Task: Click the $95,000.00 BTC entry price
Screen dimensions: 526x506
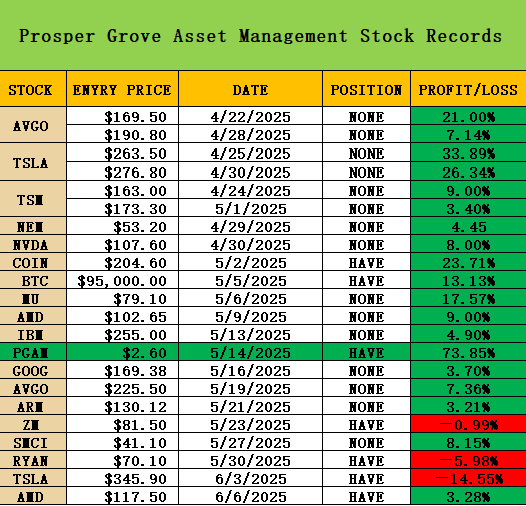Action: [x=122, y=281]
